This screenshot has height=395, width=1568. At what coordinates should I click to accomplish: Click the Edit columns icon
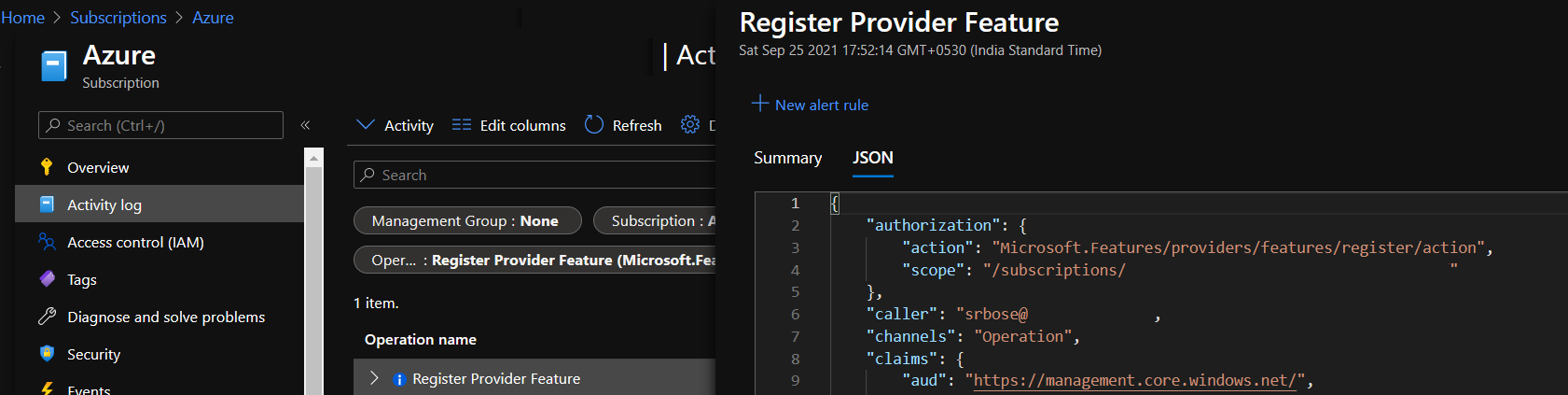[462, 125]
